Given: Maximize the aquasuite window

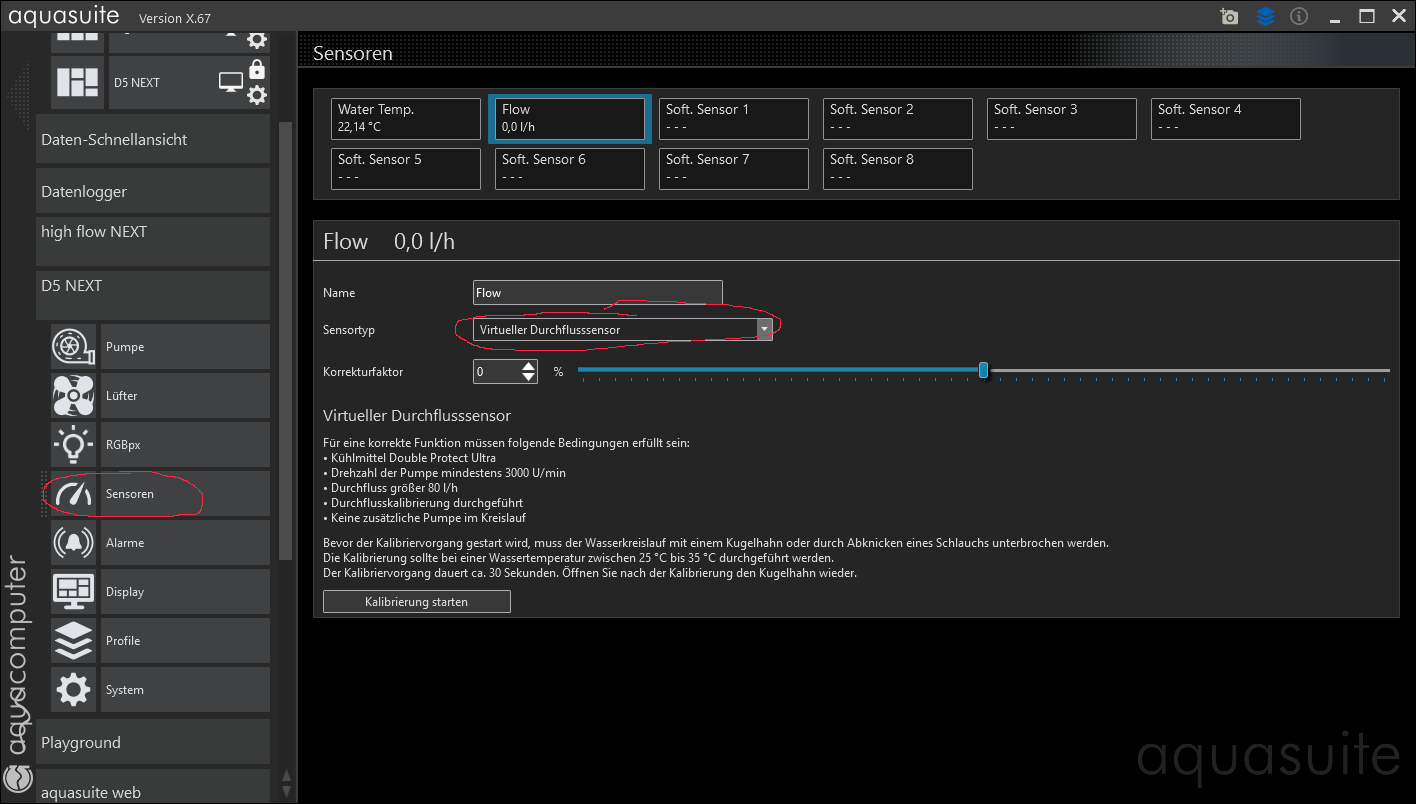Looking at the screenshot, I should (x=1367, y=16).
